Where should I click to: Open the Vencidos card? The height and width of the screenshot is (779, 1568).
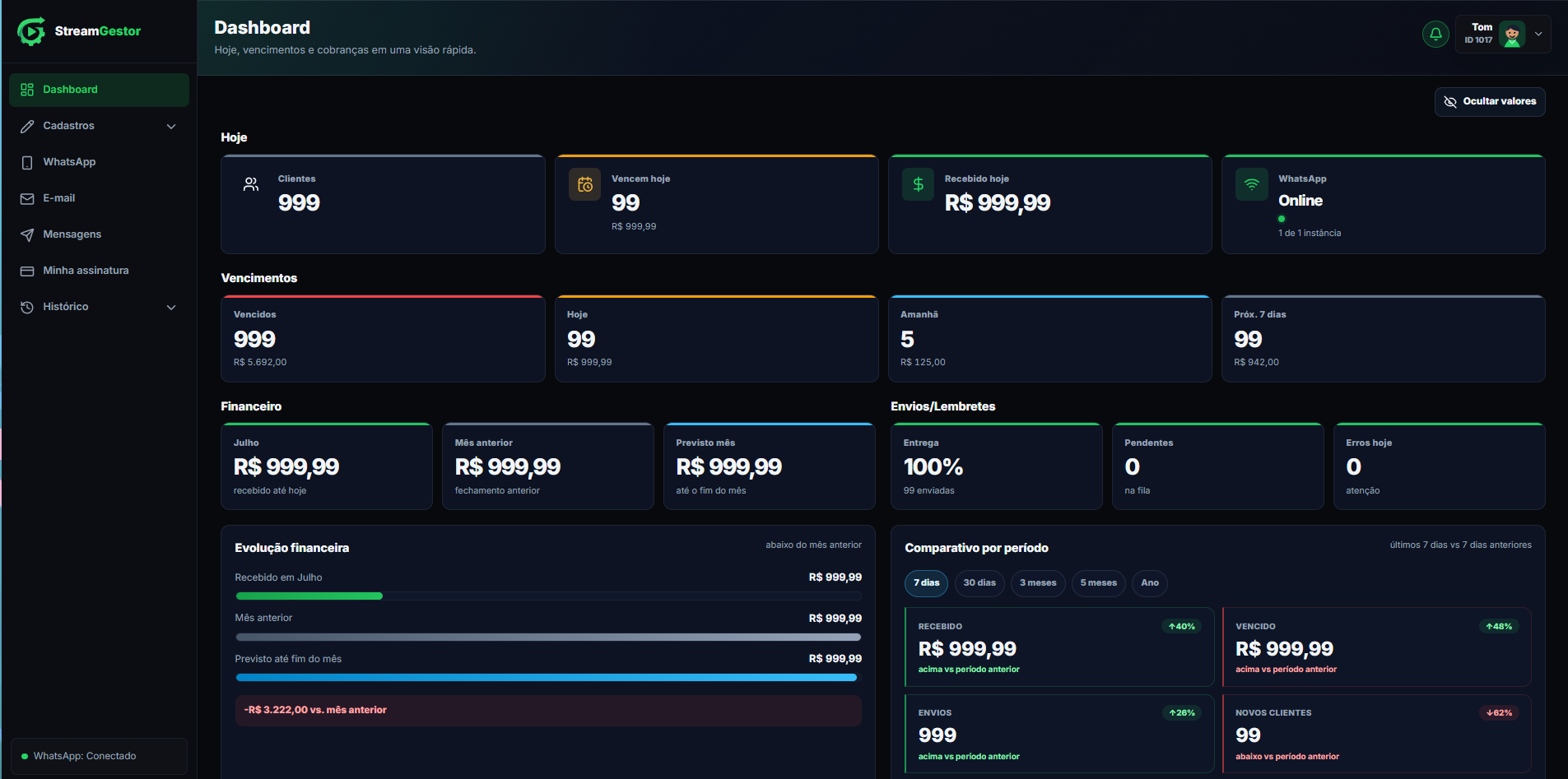(x=383, y=339)
